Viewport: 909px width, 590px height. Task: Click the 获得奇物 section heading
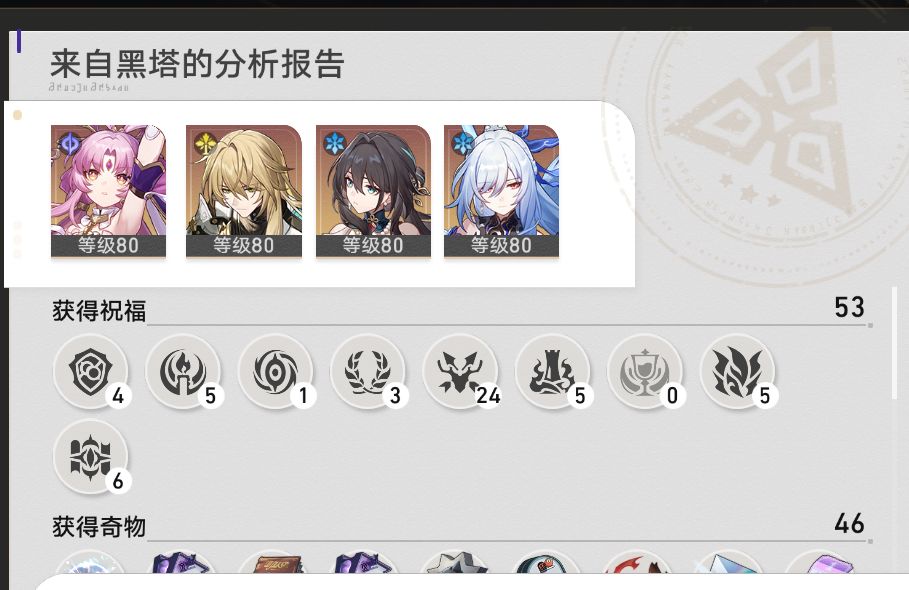[x=99, y=527]
